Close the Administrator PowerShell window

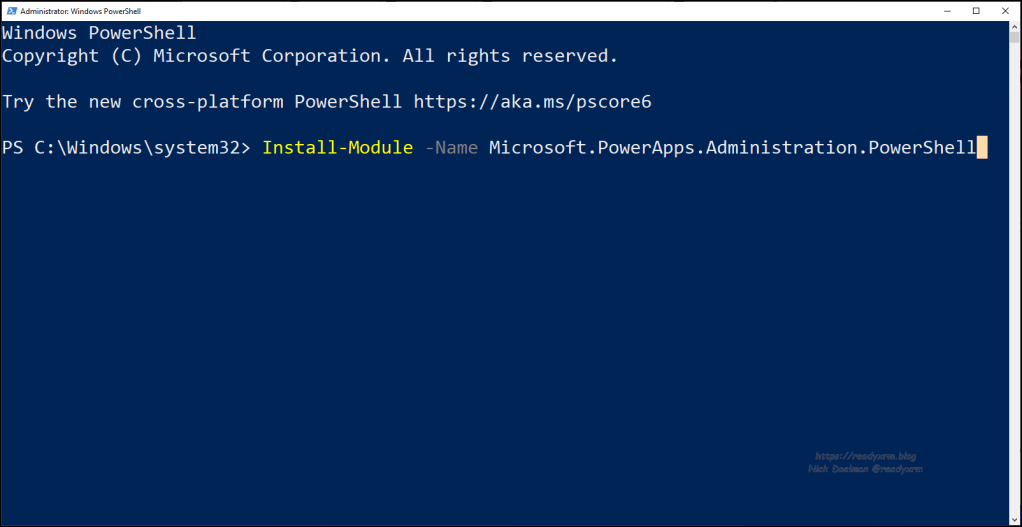(1006, 10)
